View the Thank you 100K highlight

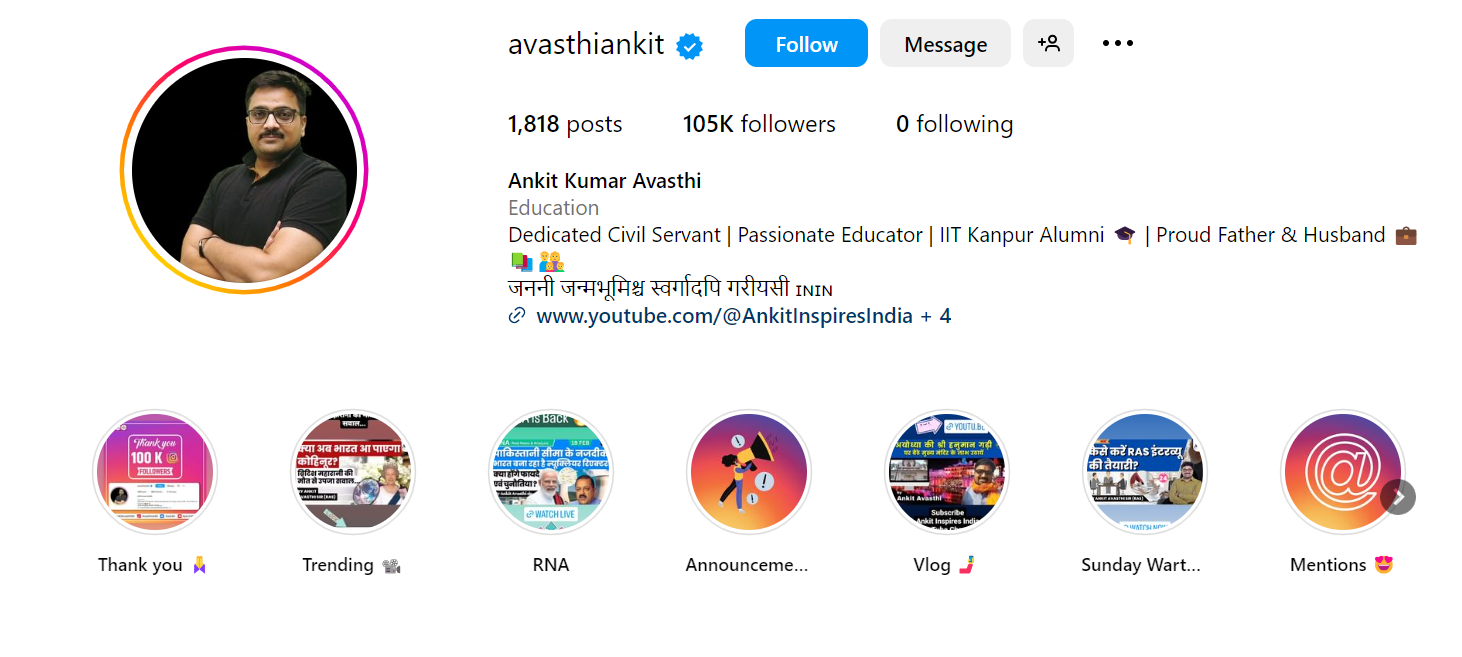(x=155, y=472)
